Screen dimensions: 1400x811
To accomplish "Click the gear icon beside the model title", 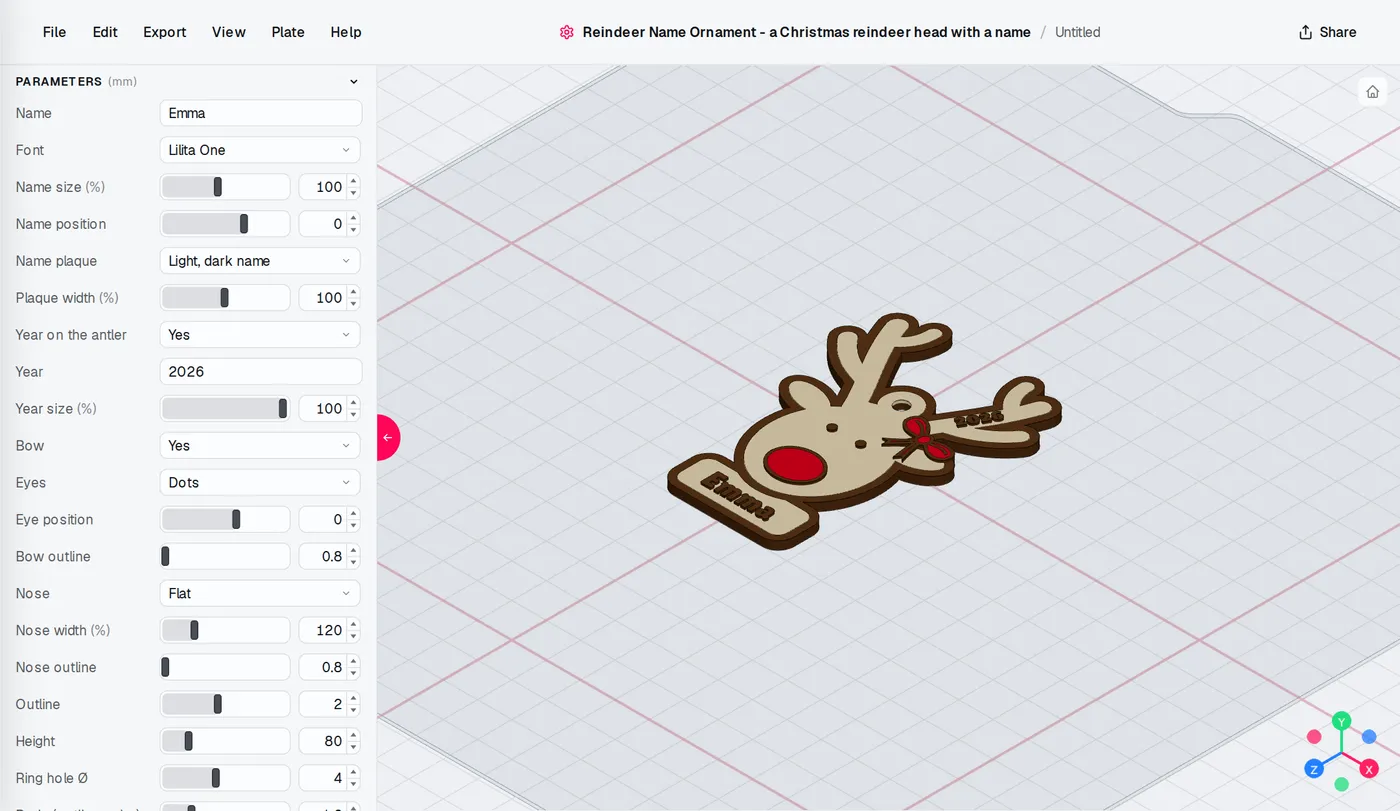I will (x=567, y=32).
